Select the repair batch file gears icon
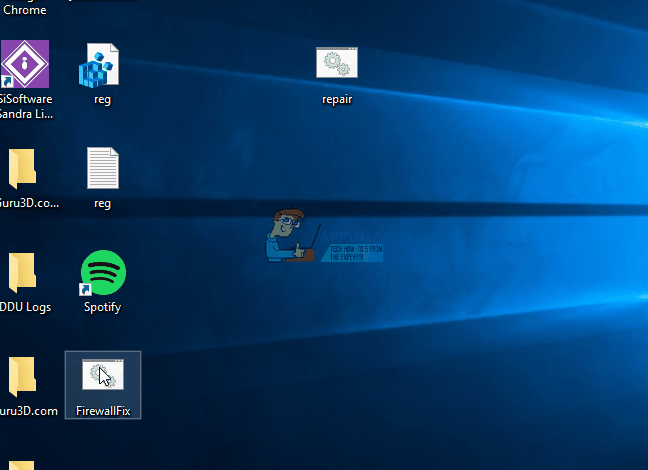This screenshot has width=648, height=470. click(x=337, y=62)
